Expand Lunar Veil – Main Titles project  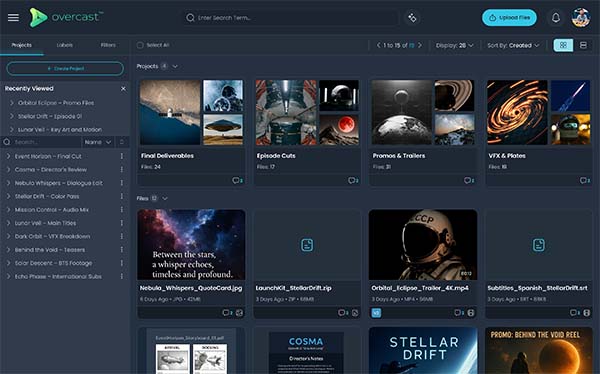(x=8, y=223)
